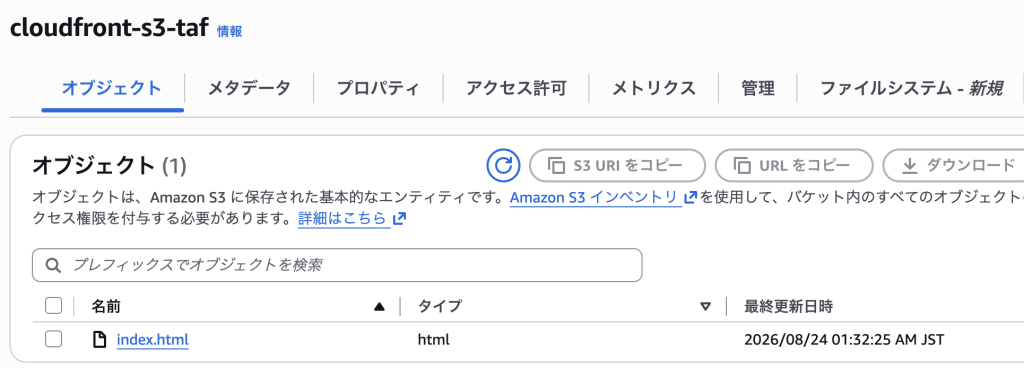Sort by name using the ascending arrow
This screenshot has width=1024, height=368.
[x=379, y=307]
